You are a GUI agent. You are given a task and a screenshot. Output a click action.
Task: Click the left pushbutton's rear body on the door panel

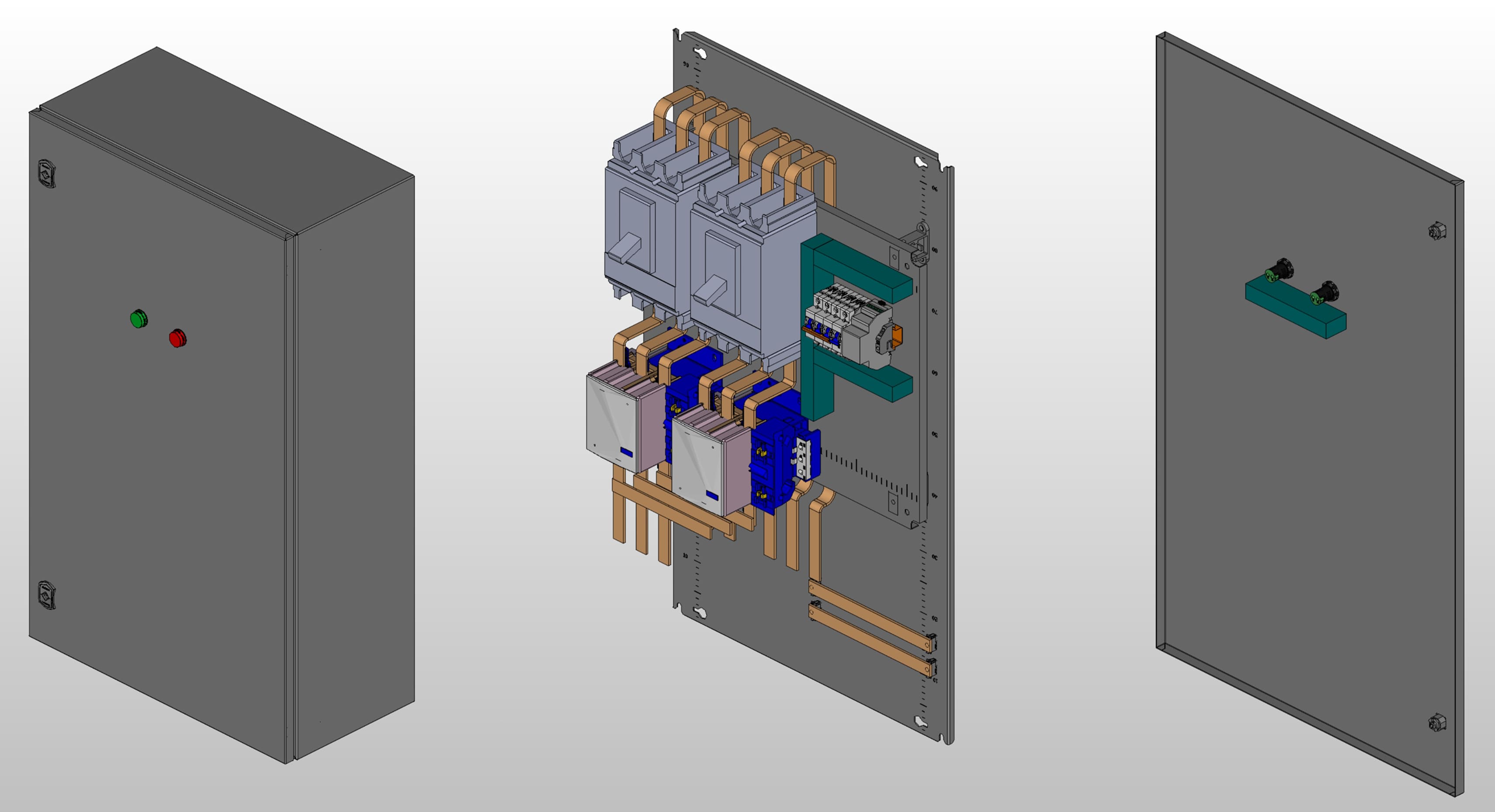pos(1280,270)
